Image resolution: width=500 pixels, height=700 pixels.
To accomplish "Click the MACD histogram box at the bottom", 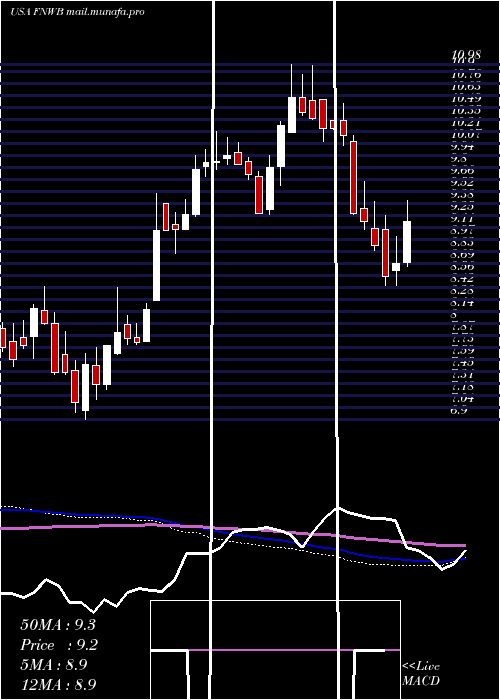I will coord(275,650).
